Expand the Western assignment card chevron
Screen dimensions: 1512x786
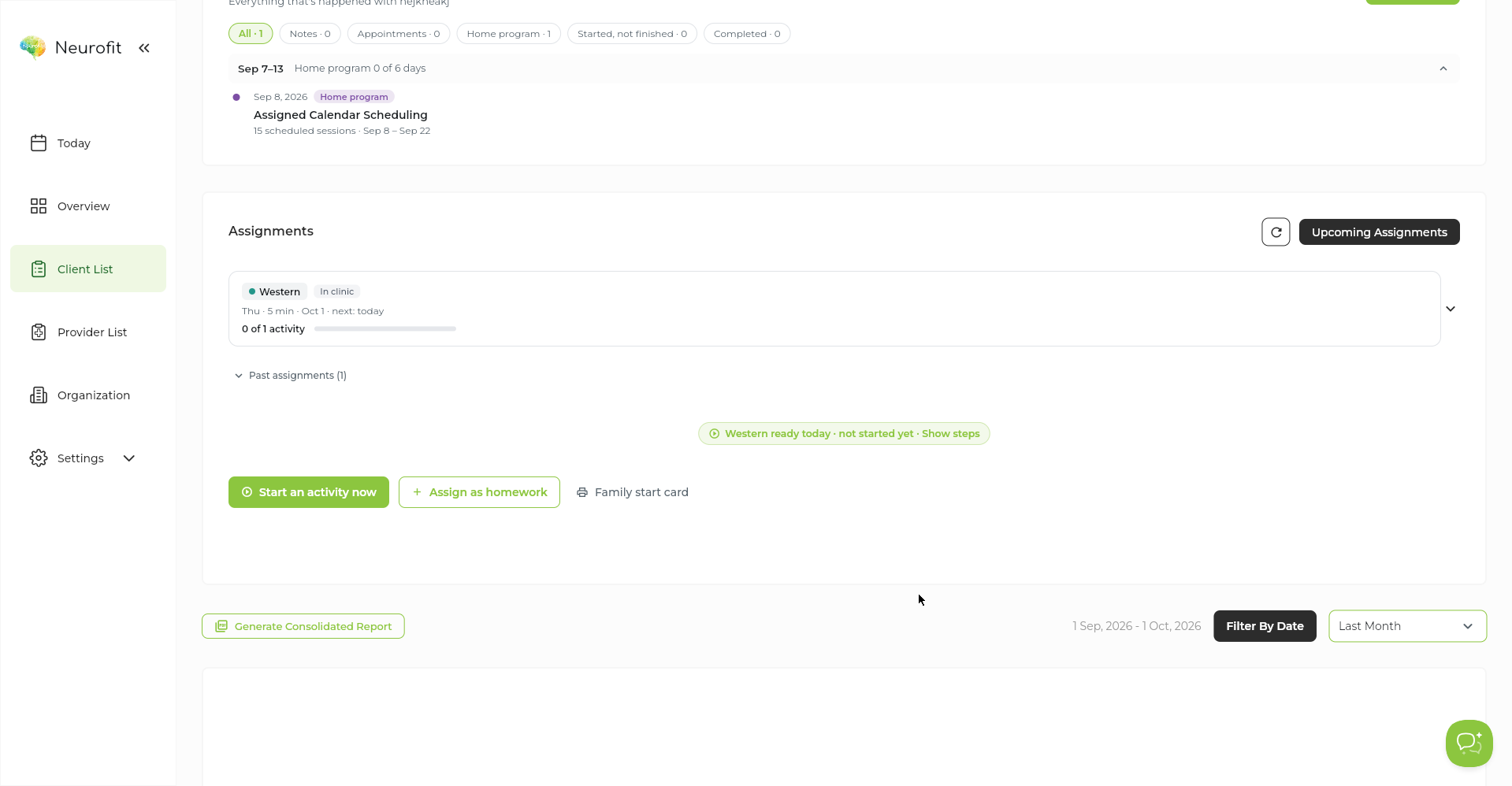tap(1451, 309)
